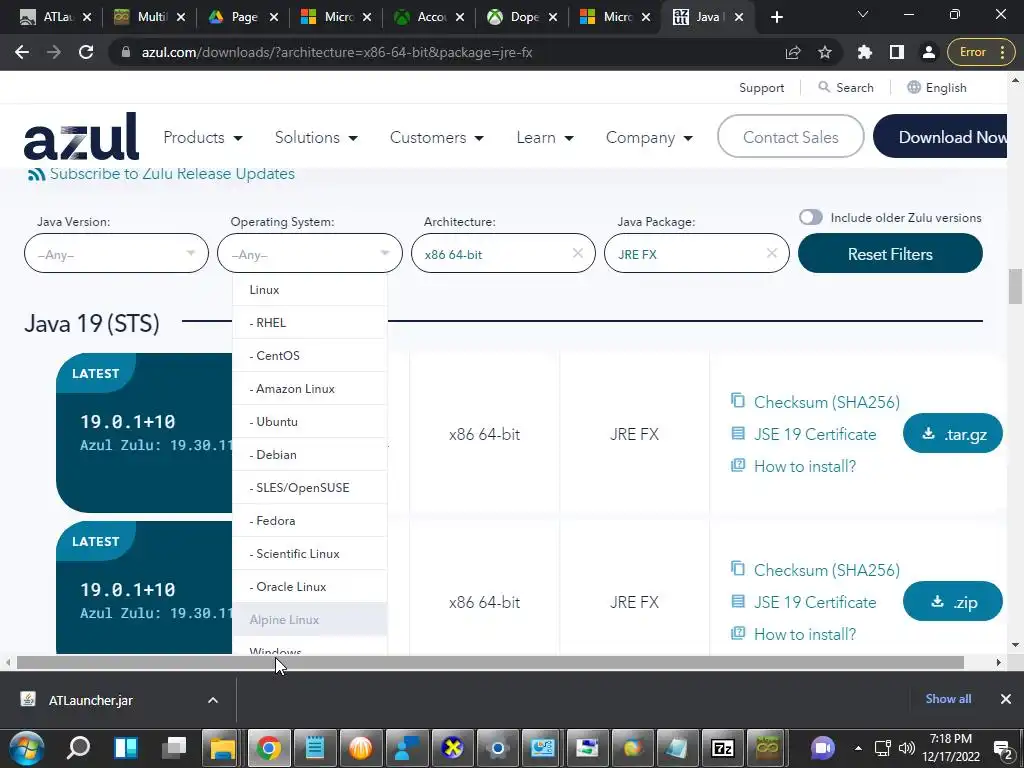Screen dimensions: 1024x768
Task: Click Contact Sales button
Action: point(790,136)
